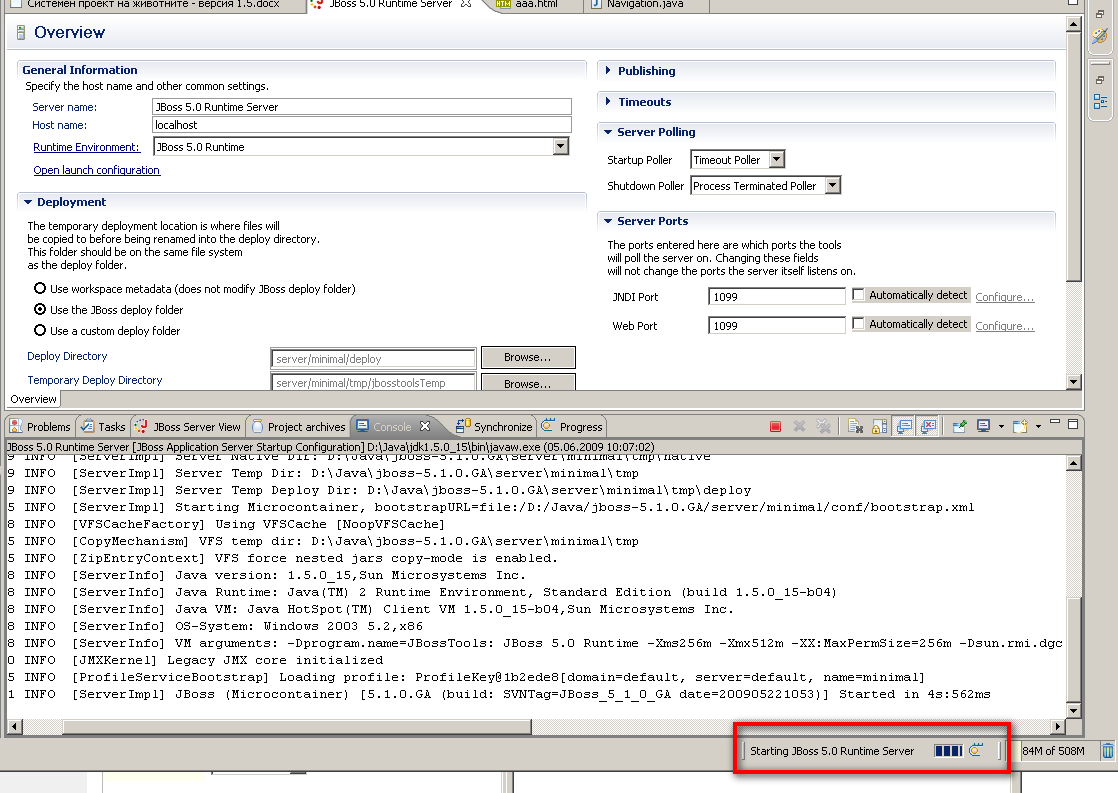Click the server startup progress bar
This screenshot has width=1118, height=793.
[x=948, y=750]
